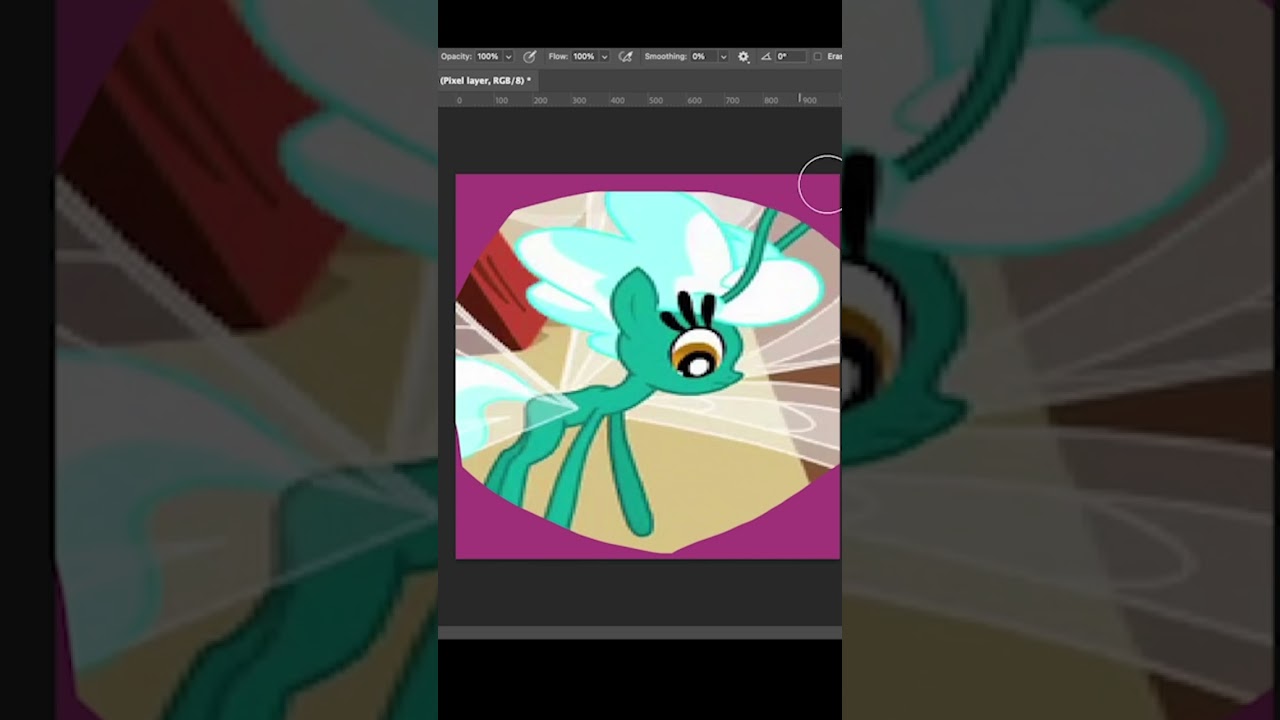Screen dimensions: 1280x720
Task: Open the Flow dropdown arrow
Action: (604, 57)
